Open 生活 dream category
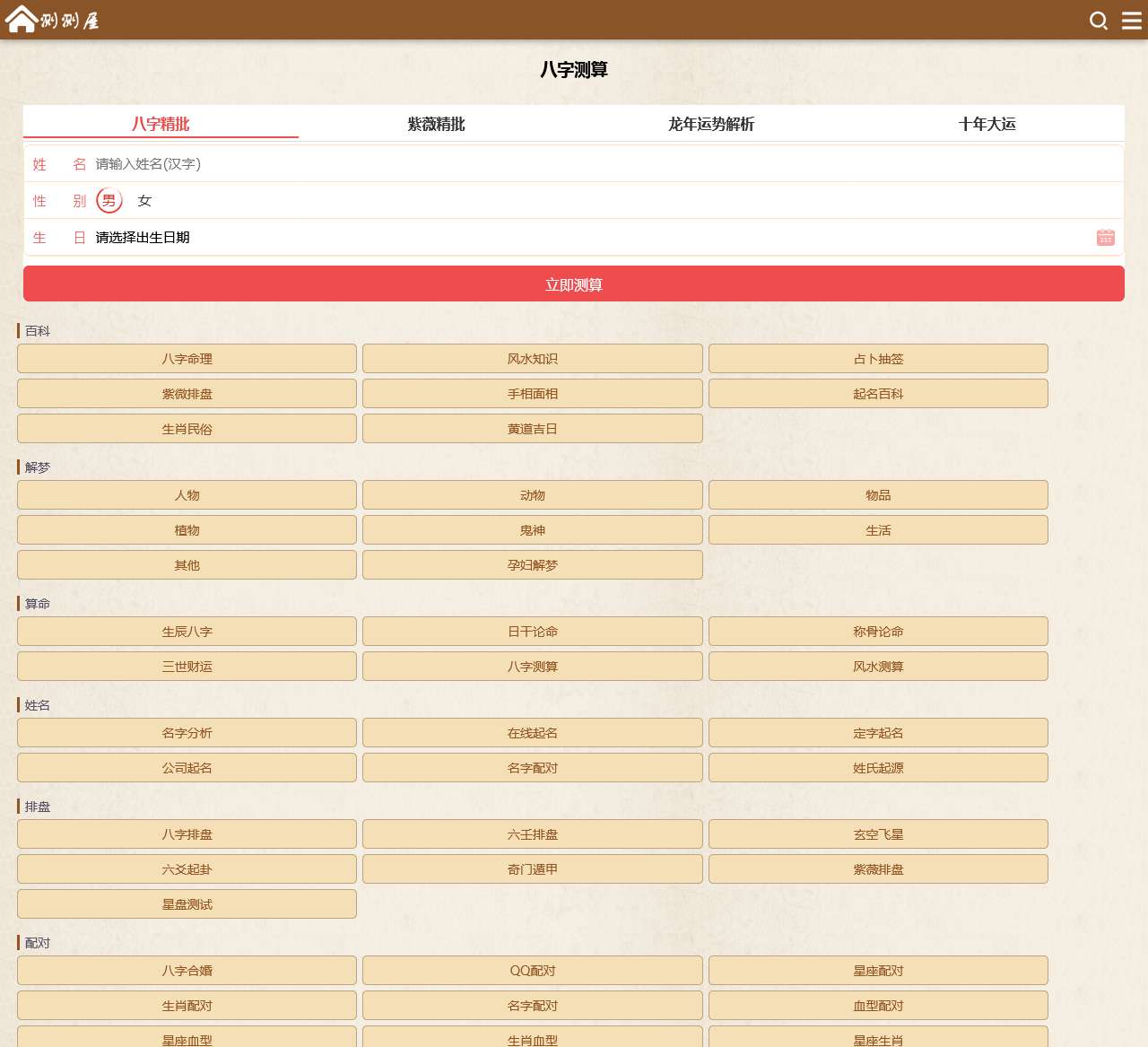This screenshot has height=1047, width=1148. pyautogui.click(x=878, y=530)
